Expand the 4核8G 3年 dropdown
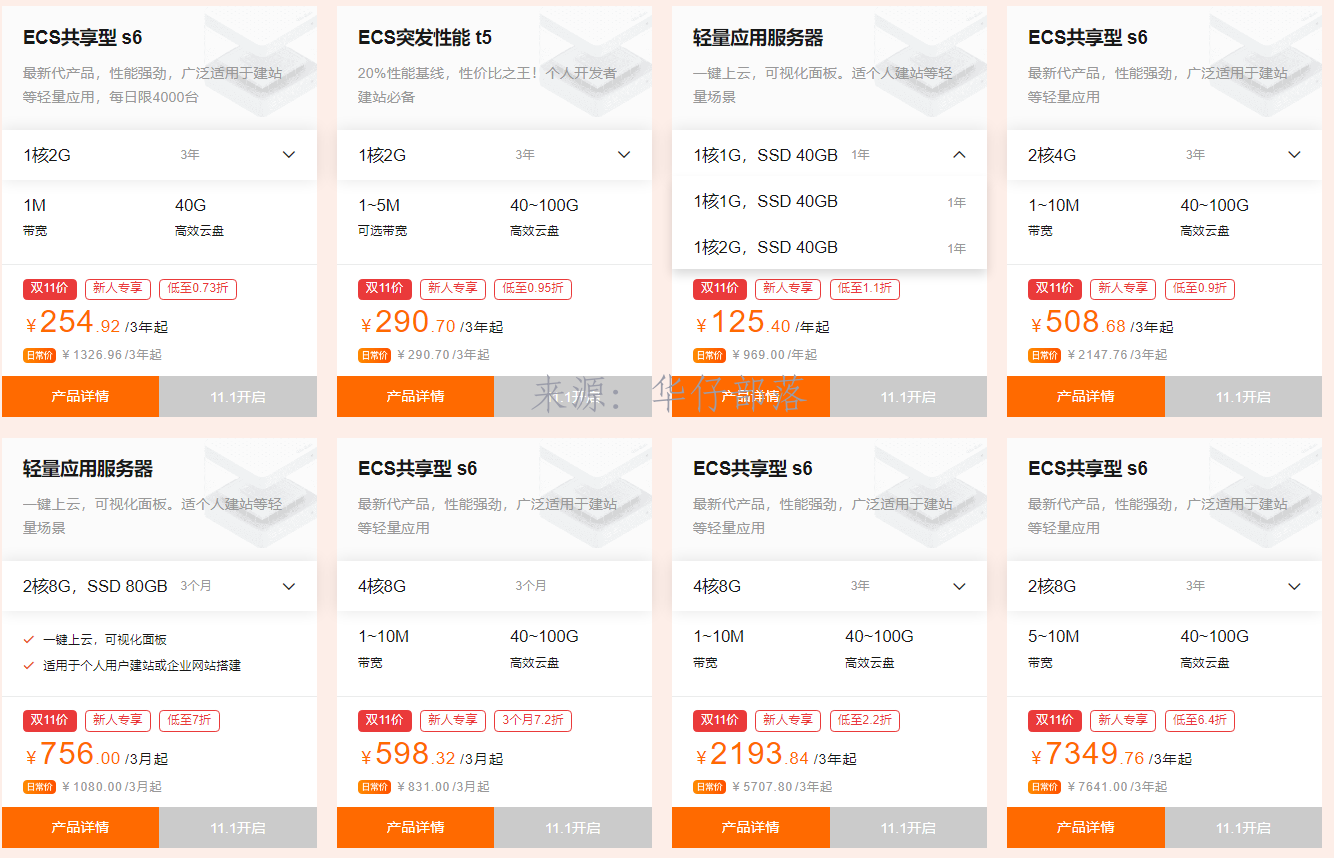The width and height of the screenshot is (1334, 858). (x=829, y=586)
